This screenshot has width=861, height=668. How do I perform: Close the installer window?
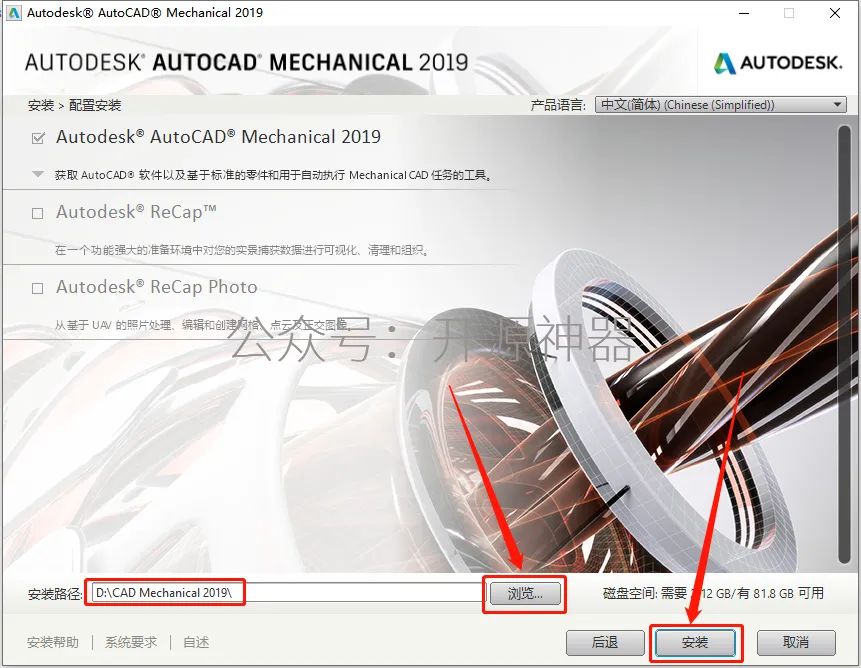click(835, 13)
